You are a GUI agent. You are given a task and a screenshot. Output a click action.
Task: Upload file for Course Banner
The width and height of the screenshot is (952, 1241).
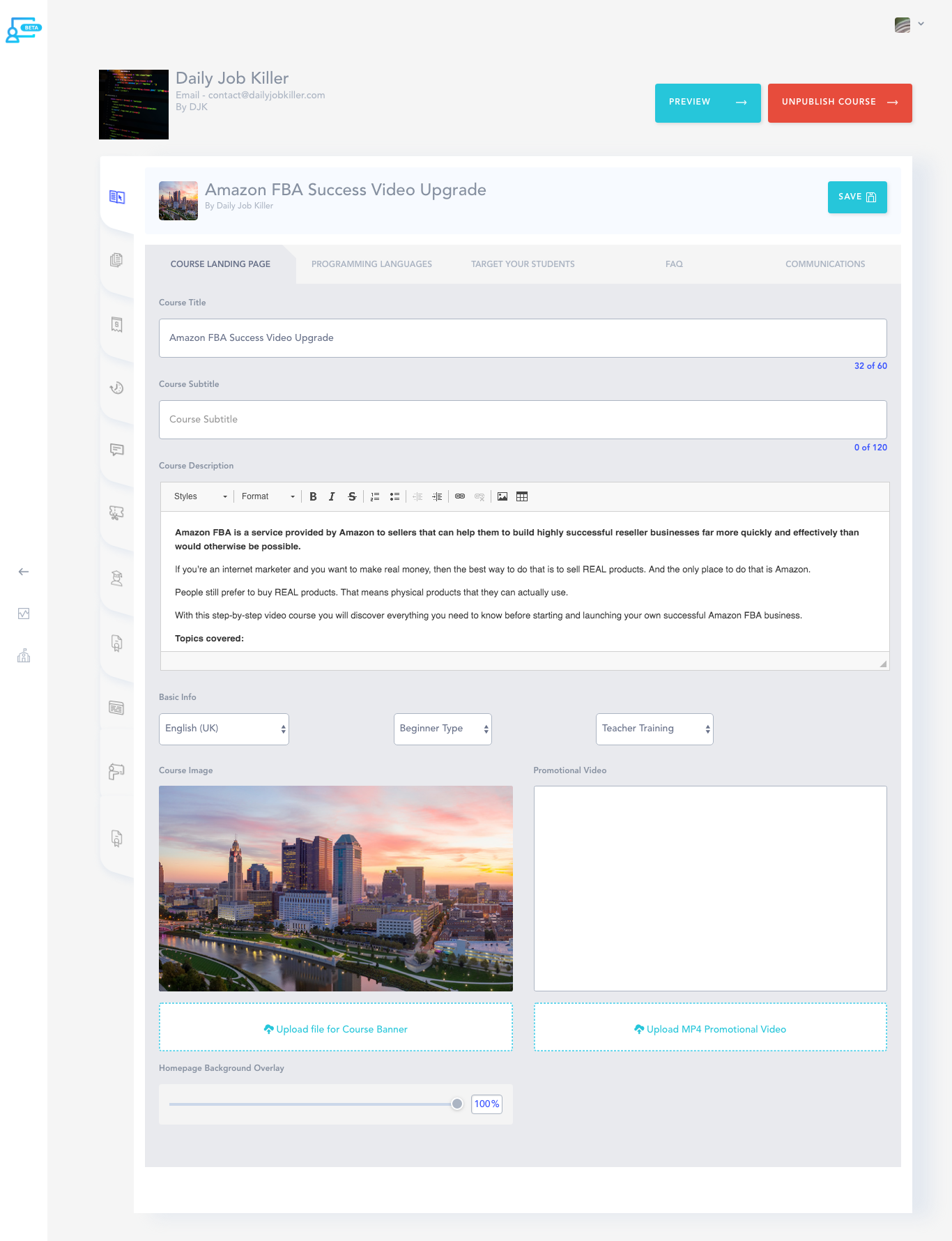(336, 1027)
